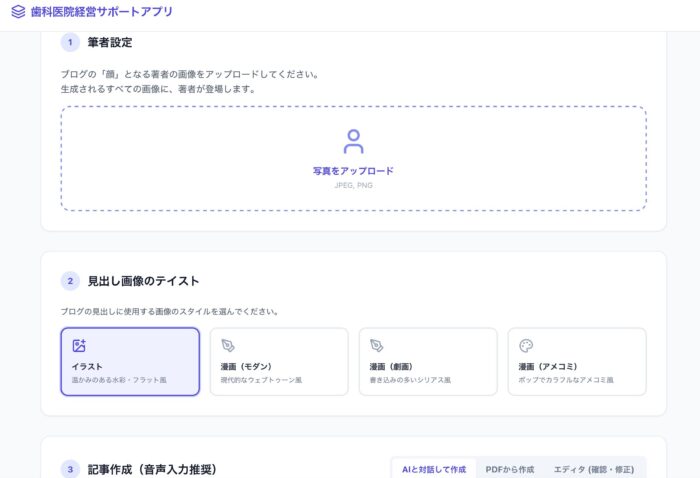
Task: Click the pen nib icon on 漫画（モダン）
Action: click(228, 346)
